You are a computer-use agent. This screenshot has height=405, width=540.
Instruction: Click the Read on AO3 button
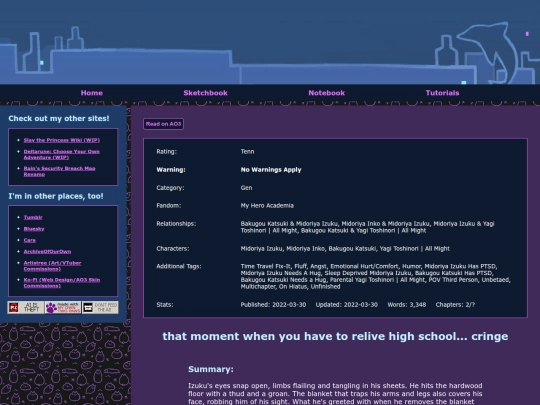point(163,124)
